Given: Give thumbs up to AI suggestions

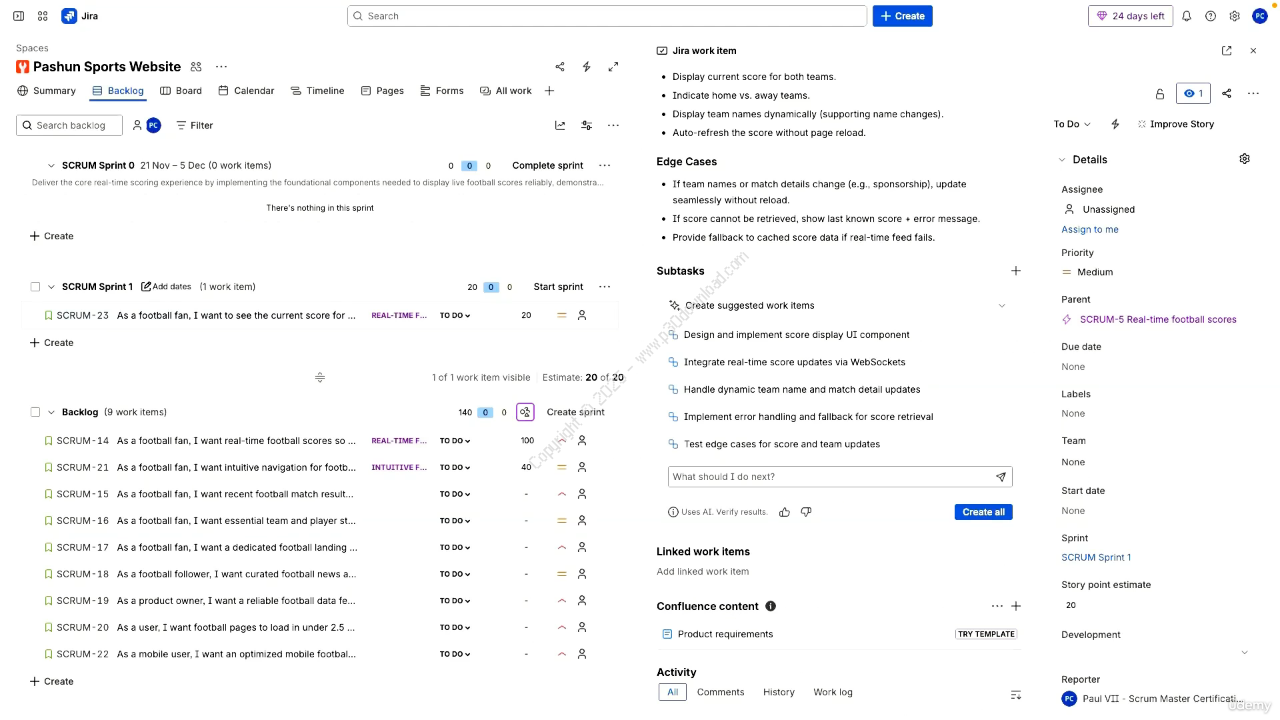Looking at the screenshot, I should [x=784, y=512].
